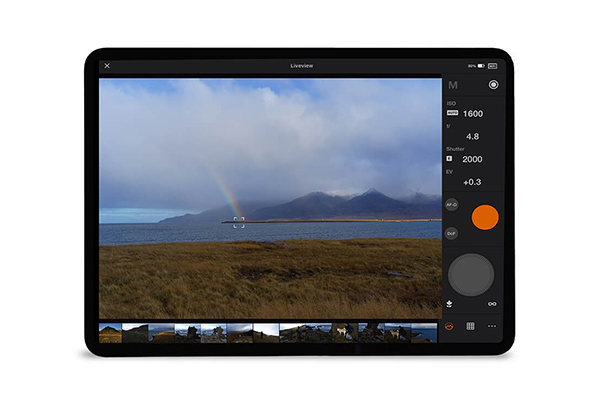The width and height of the screenshot is (600, 400).
Task: Tap the focus point bracket near the rainbow
Action: tap(239, 222)
